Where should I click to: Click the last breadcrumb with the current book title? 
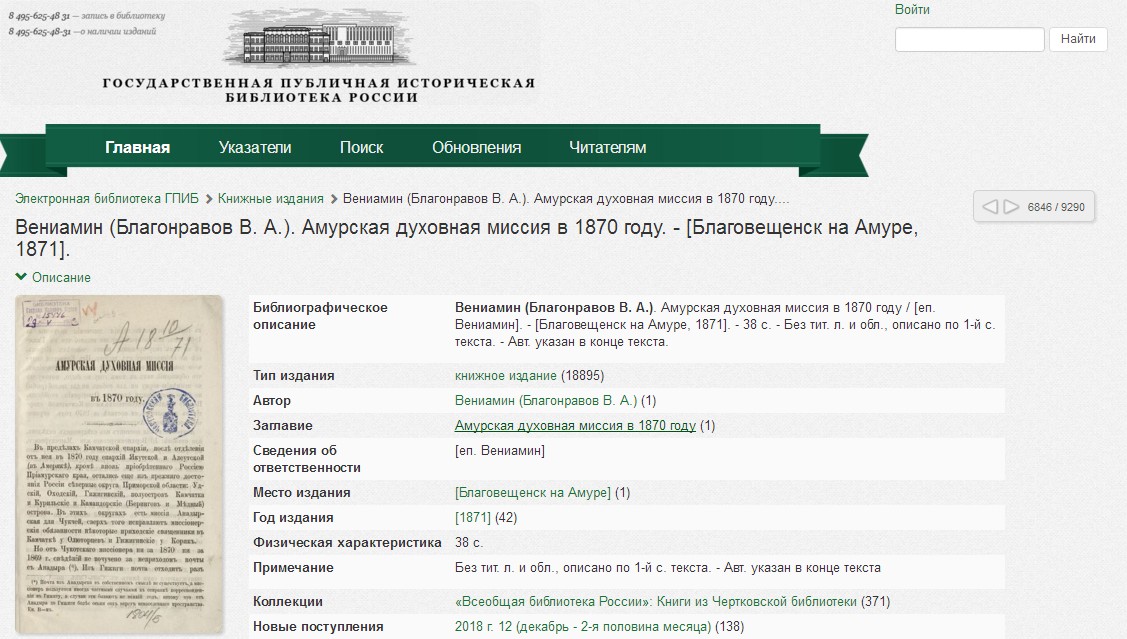pyautogui.click(x=566, y=198)
